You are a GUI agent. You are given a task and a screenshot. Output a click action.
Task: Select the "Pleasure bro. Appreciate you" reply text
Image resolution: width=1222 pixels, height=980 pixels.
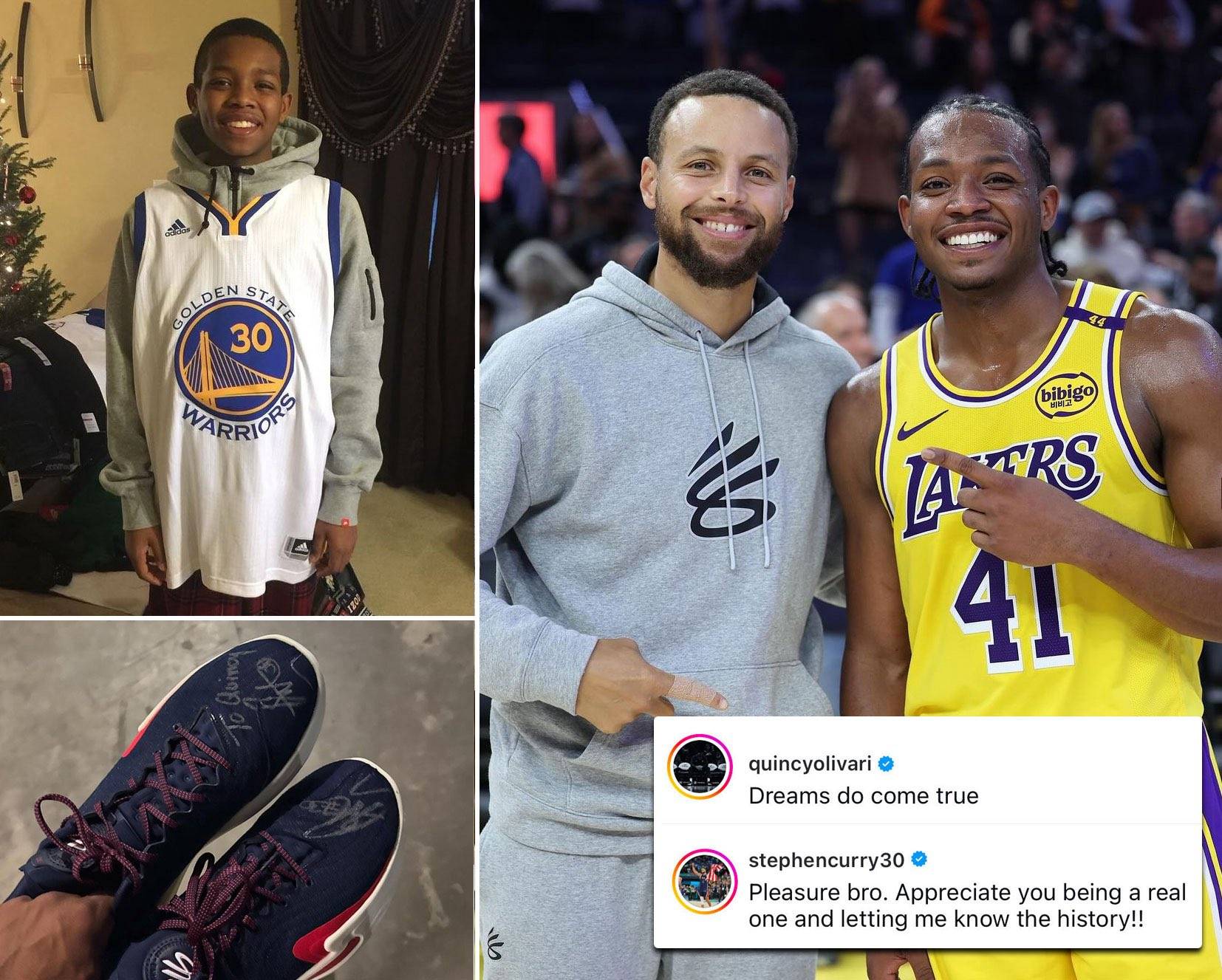click(967, 905)
